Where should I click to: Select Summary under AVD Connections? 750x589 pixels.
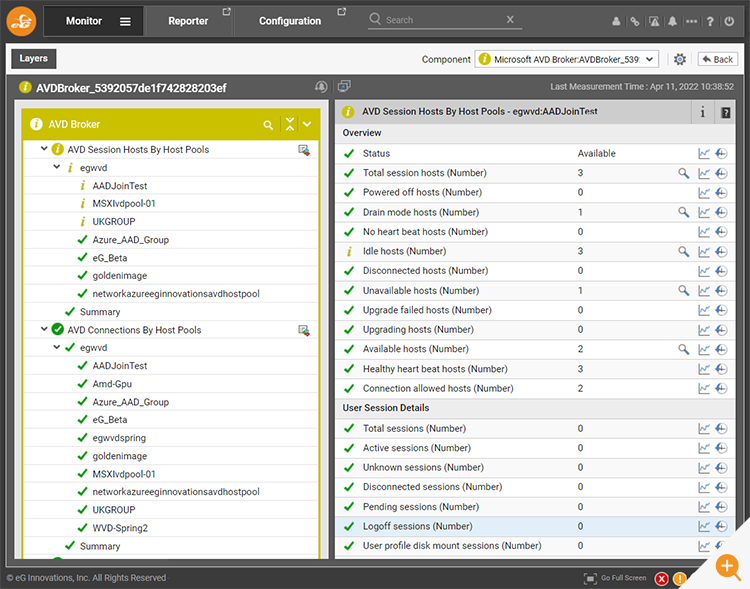(99, 546)
